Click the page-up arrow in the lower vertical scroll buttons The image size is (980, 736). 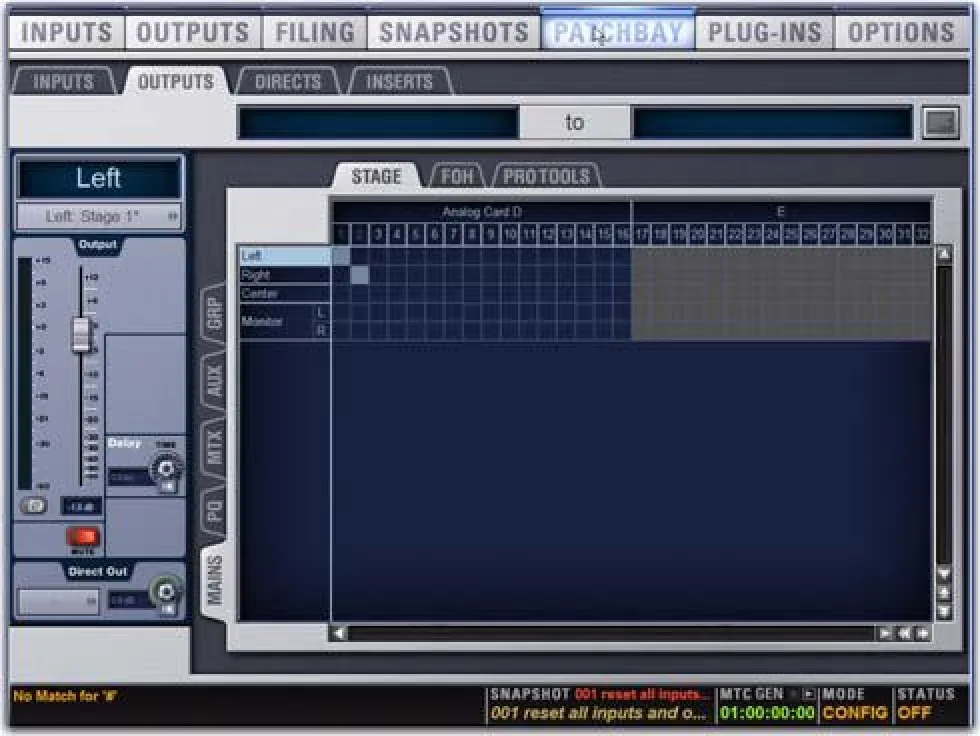(x=944, y=593)
